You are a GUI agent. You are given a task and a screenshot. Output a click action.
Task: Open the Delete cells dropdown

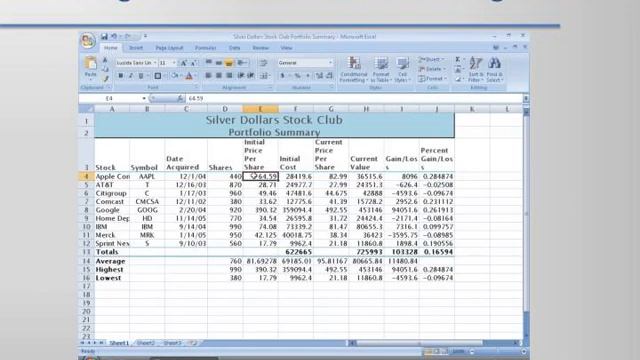coord(431,69)
